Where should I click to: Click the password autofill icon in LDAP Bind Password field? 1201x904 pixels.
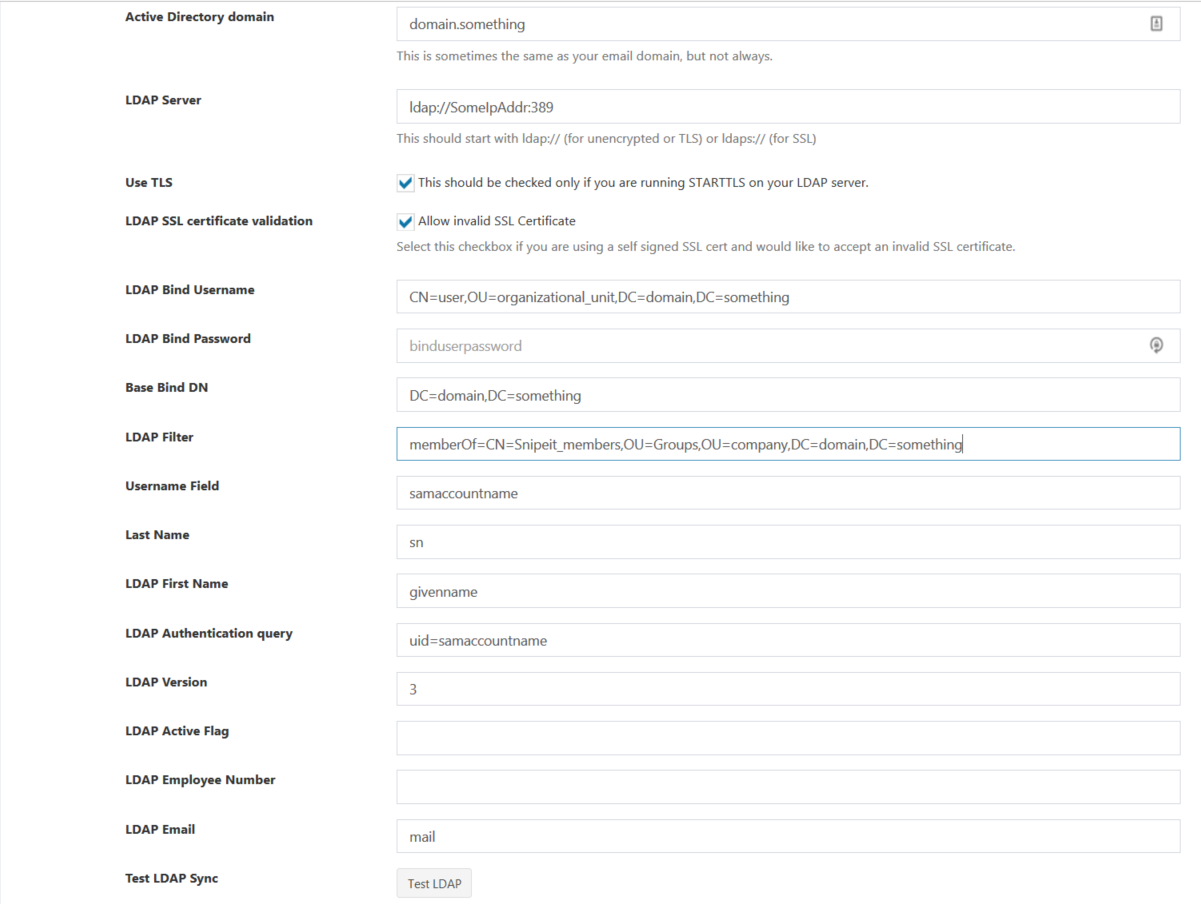coord(1156,344)
